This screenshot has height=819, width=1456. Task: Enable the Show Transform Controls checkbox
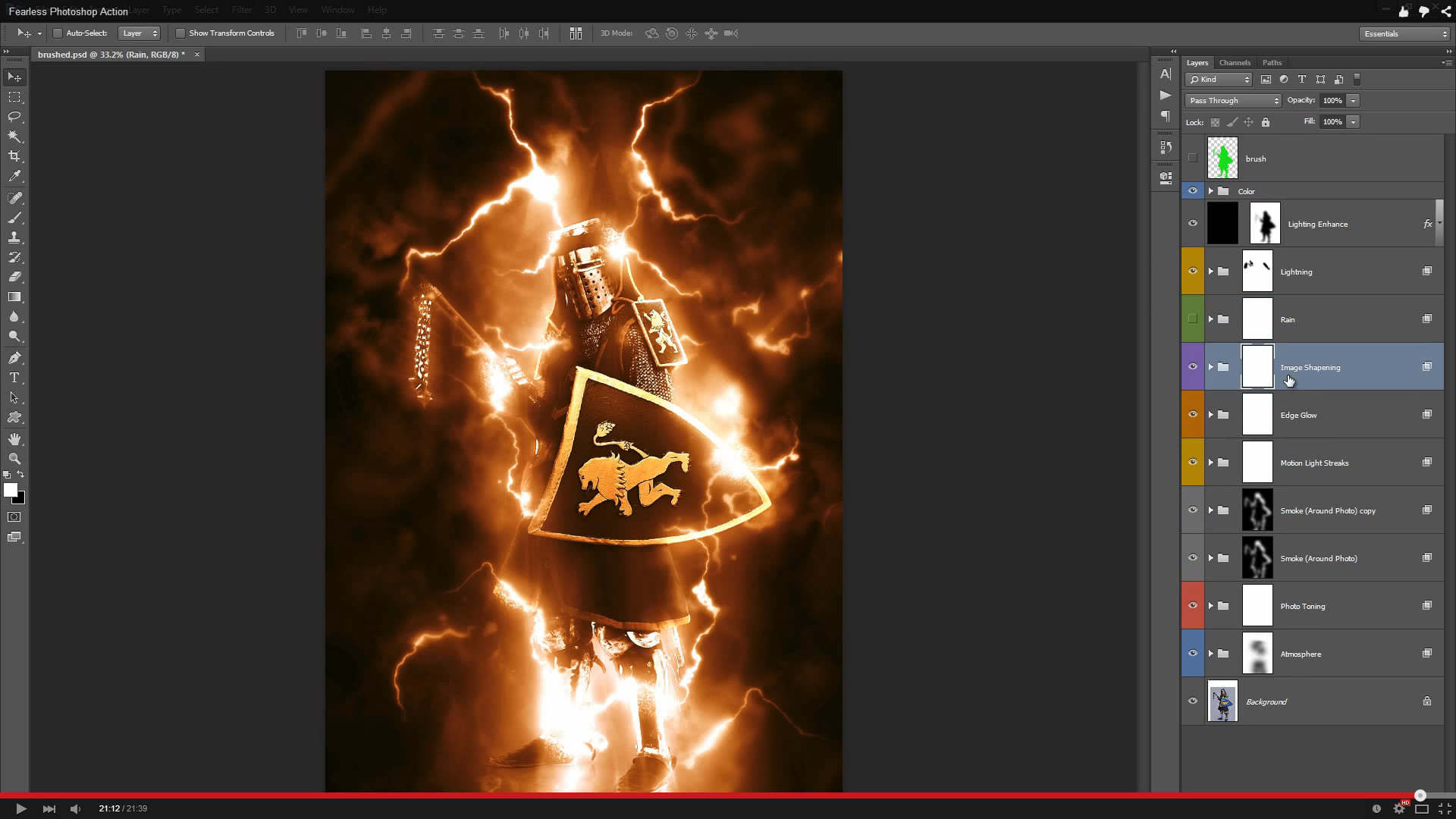coord(181,33)
